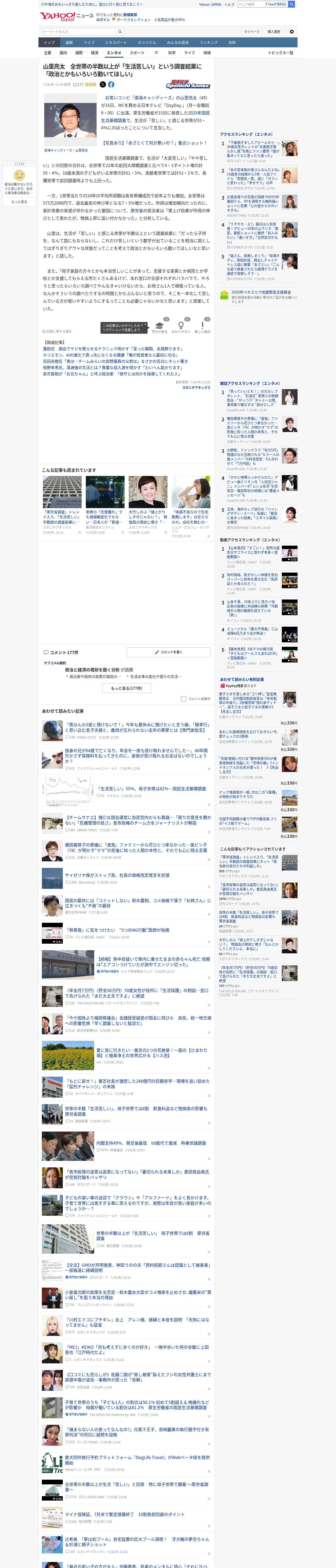Click the ログイン link
Viewport: 336px width, 1568px height.
(x=103, y=20)
